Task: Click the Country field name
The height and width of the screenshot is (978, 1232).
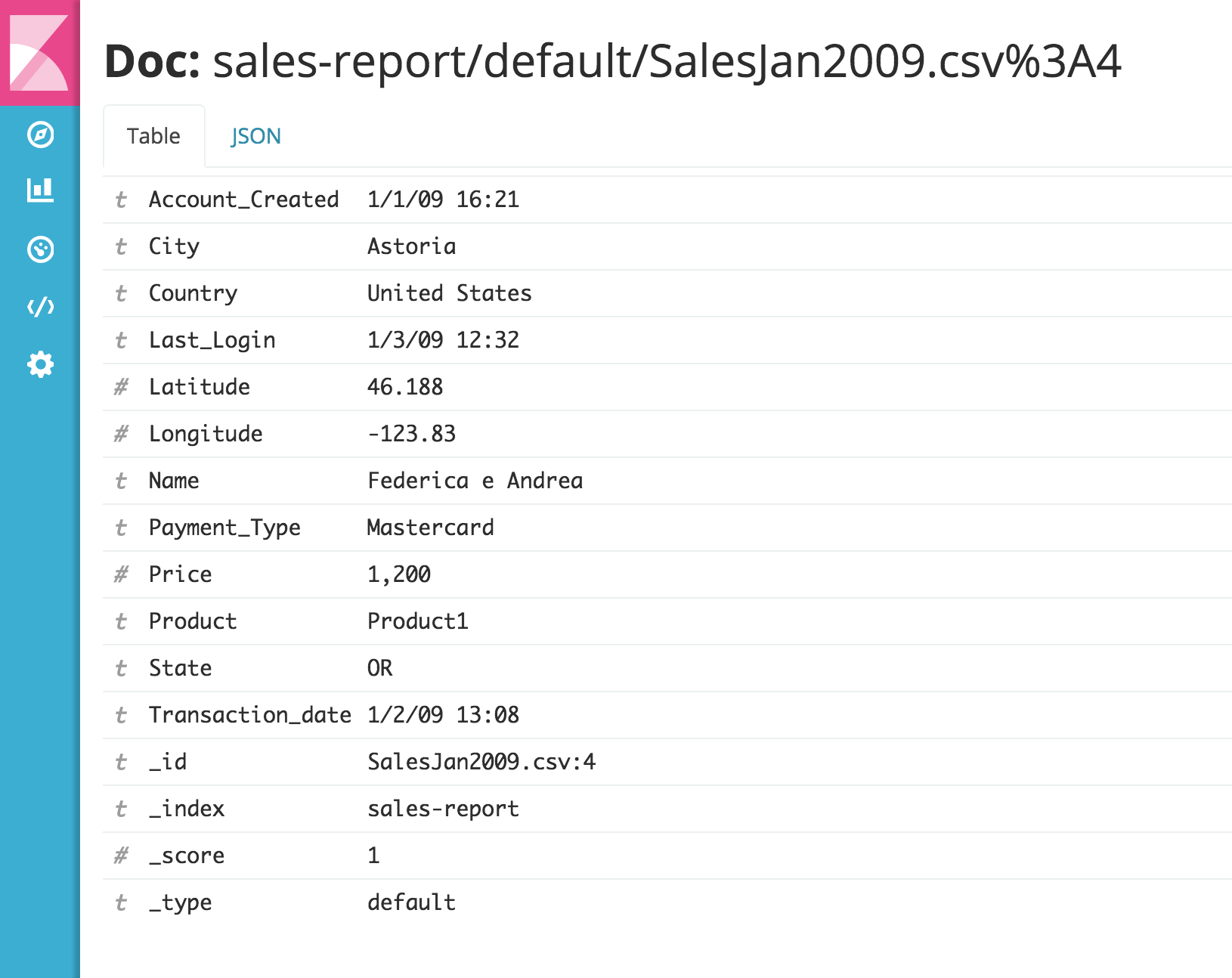Action: [x=193, y=293]
